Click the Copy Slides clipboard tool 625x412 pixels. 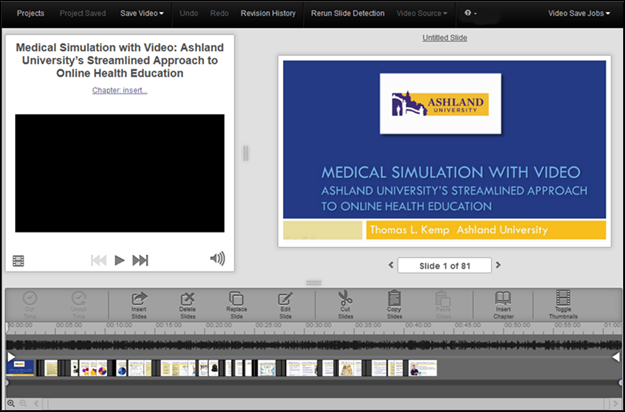pos(394,305)
